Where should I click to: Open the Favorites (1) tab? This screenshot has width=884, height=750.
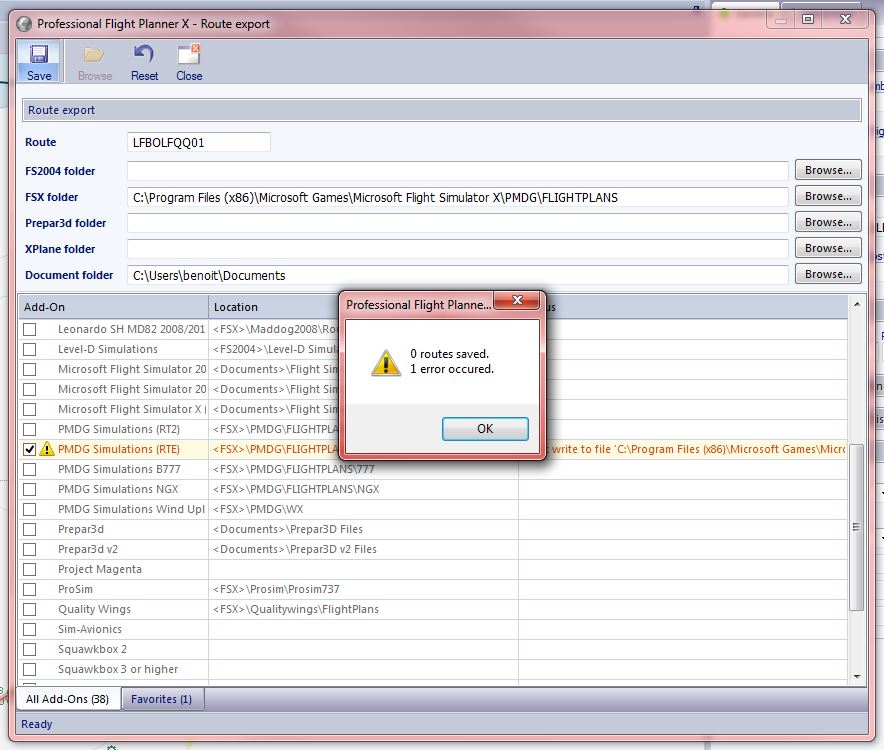[162, 699]
